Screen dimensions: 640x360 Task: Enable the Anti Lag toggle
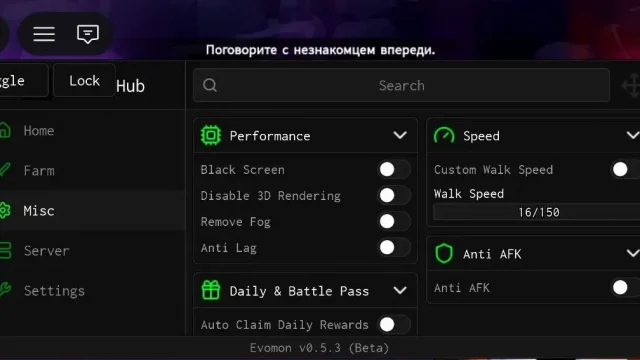[393, 247]
